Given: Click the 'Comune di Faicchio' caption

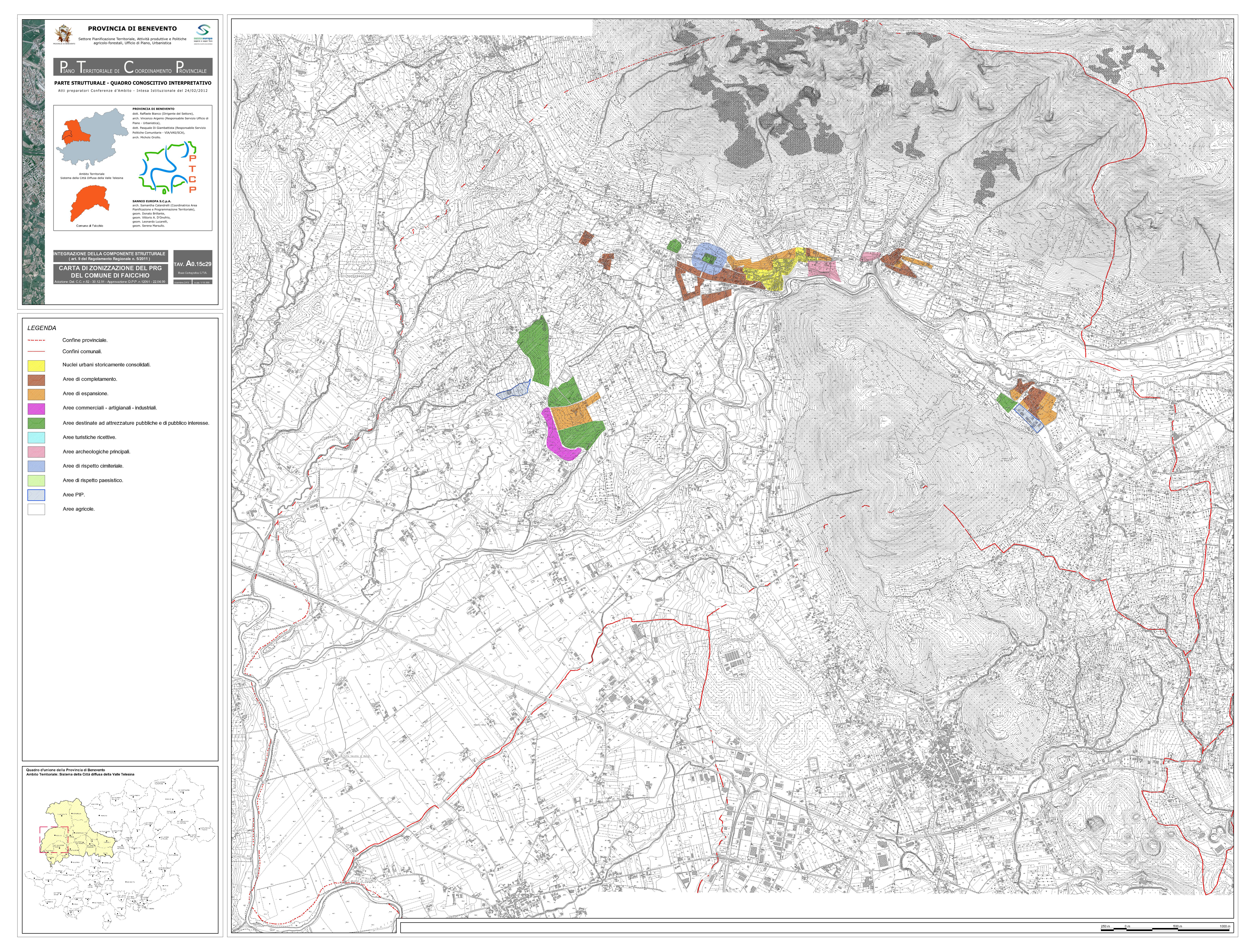Looking at the screenshot, I should click(90, 226).
